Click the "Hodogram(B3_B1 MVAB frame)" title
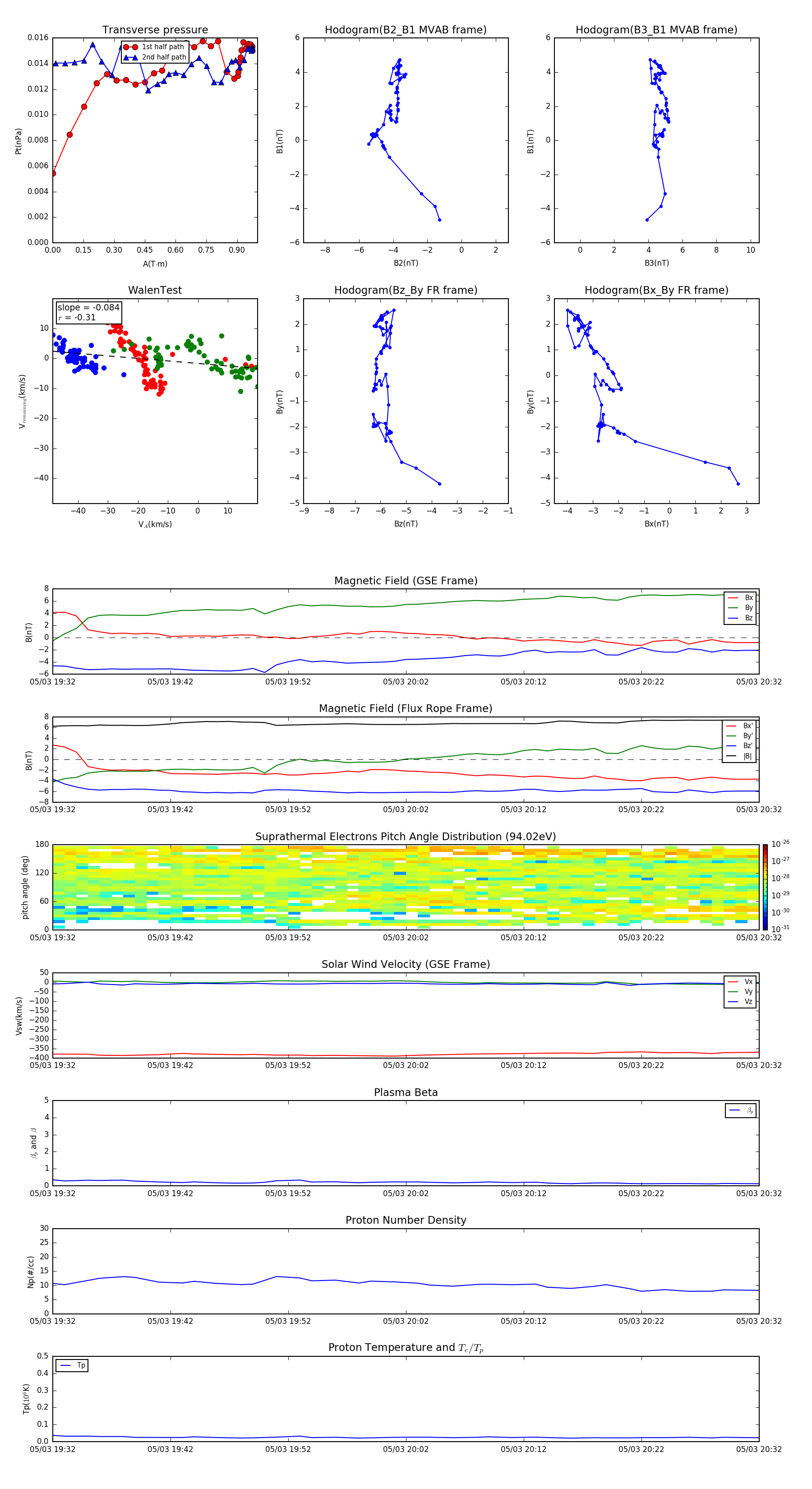812x1489 pixels. pos(656,30)
